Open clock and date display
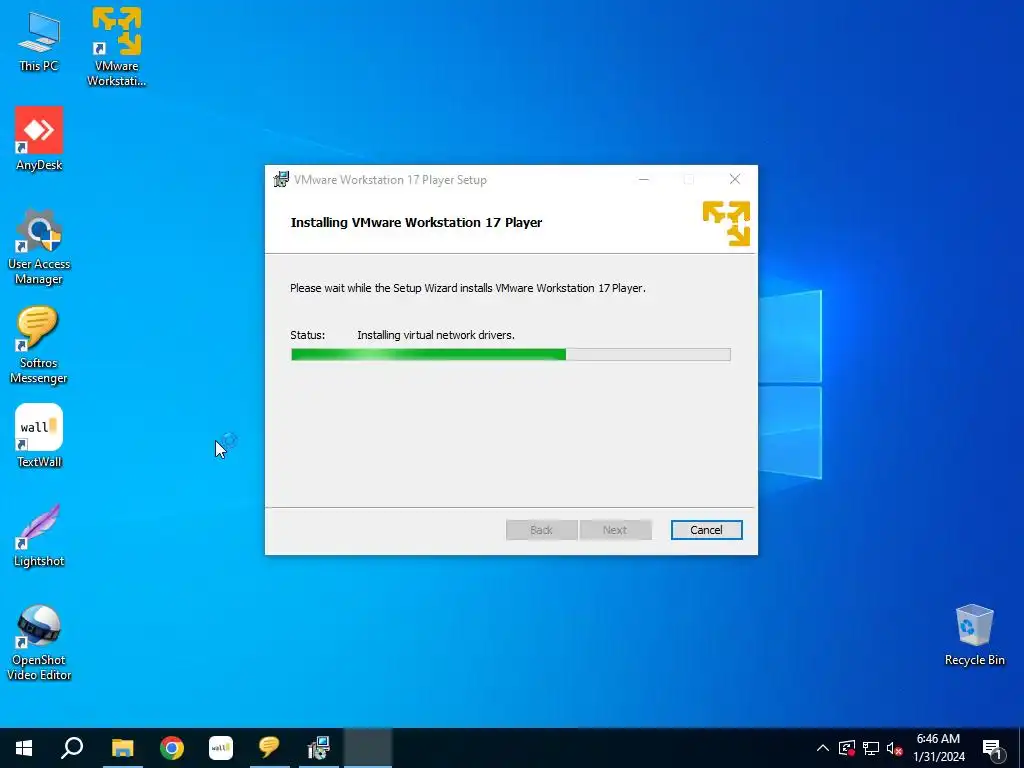Viewport: 1024px width, 768px height. pyautogui.click(x=938, y=748)
